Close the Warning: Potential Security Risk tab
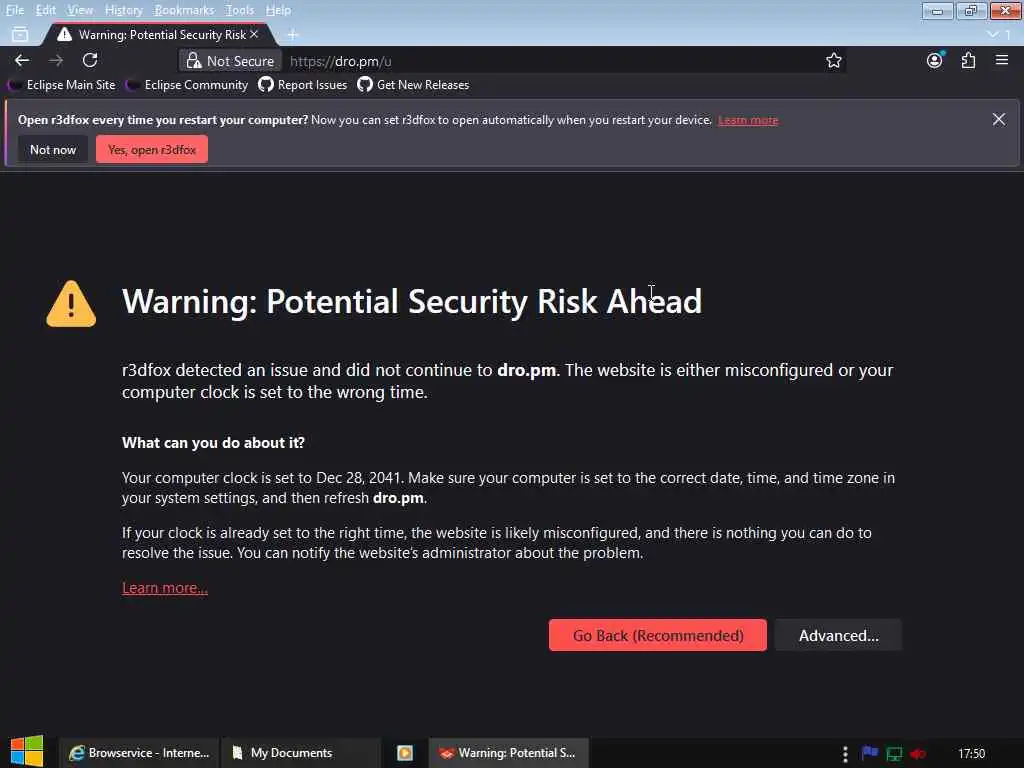 (254, 34)
